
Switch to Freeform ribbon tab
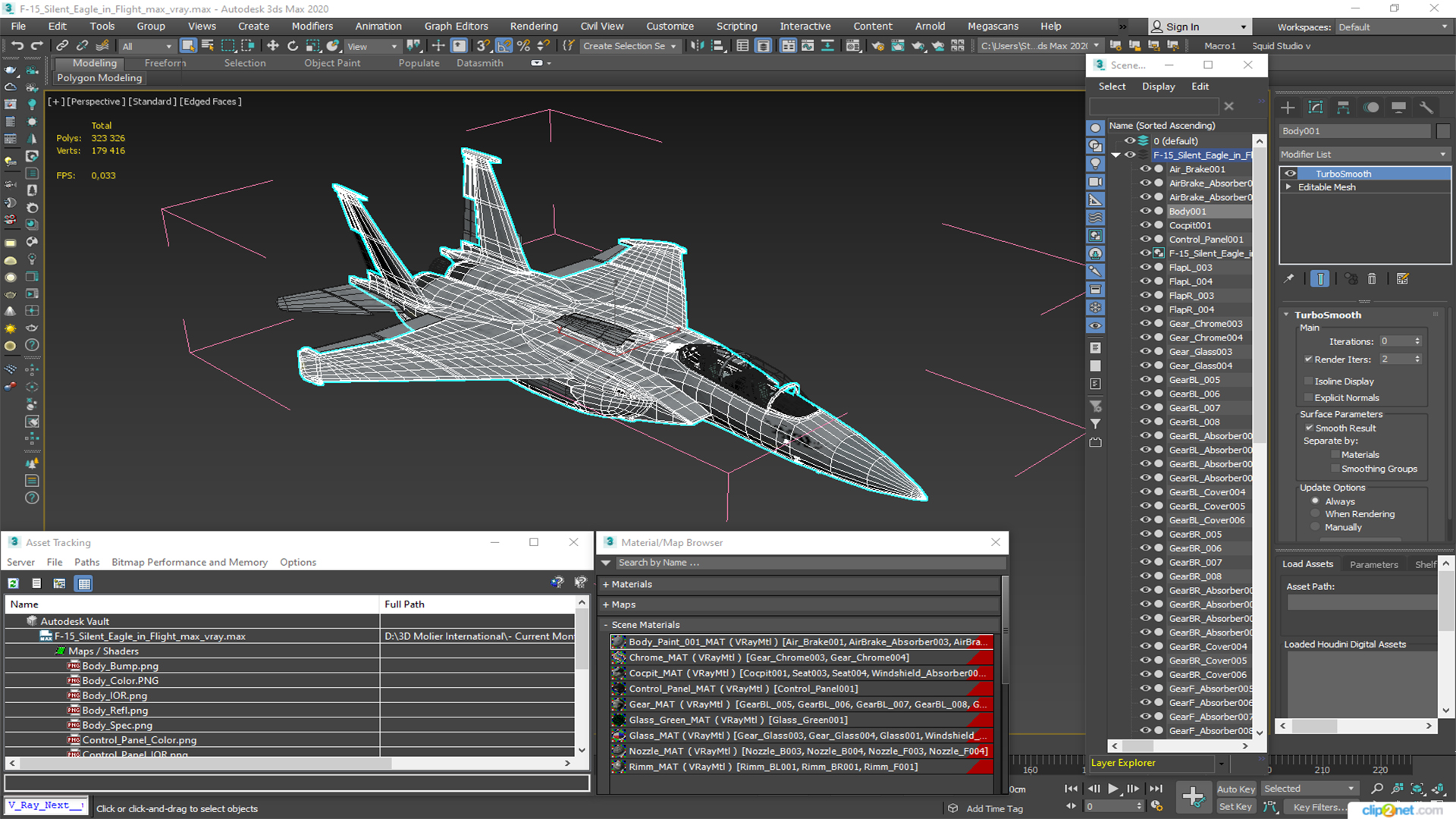pyautogui.click(x=165, y=63)
